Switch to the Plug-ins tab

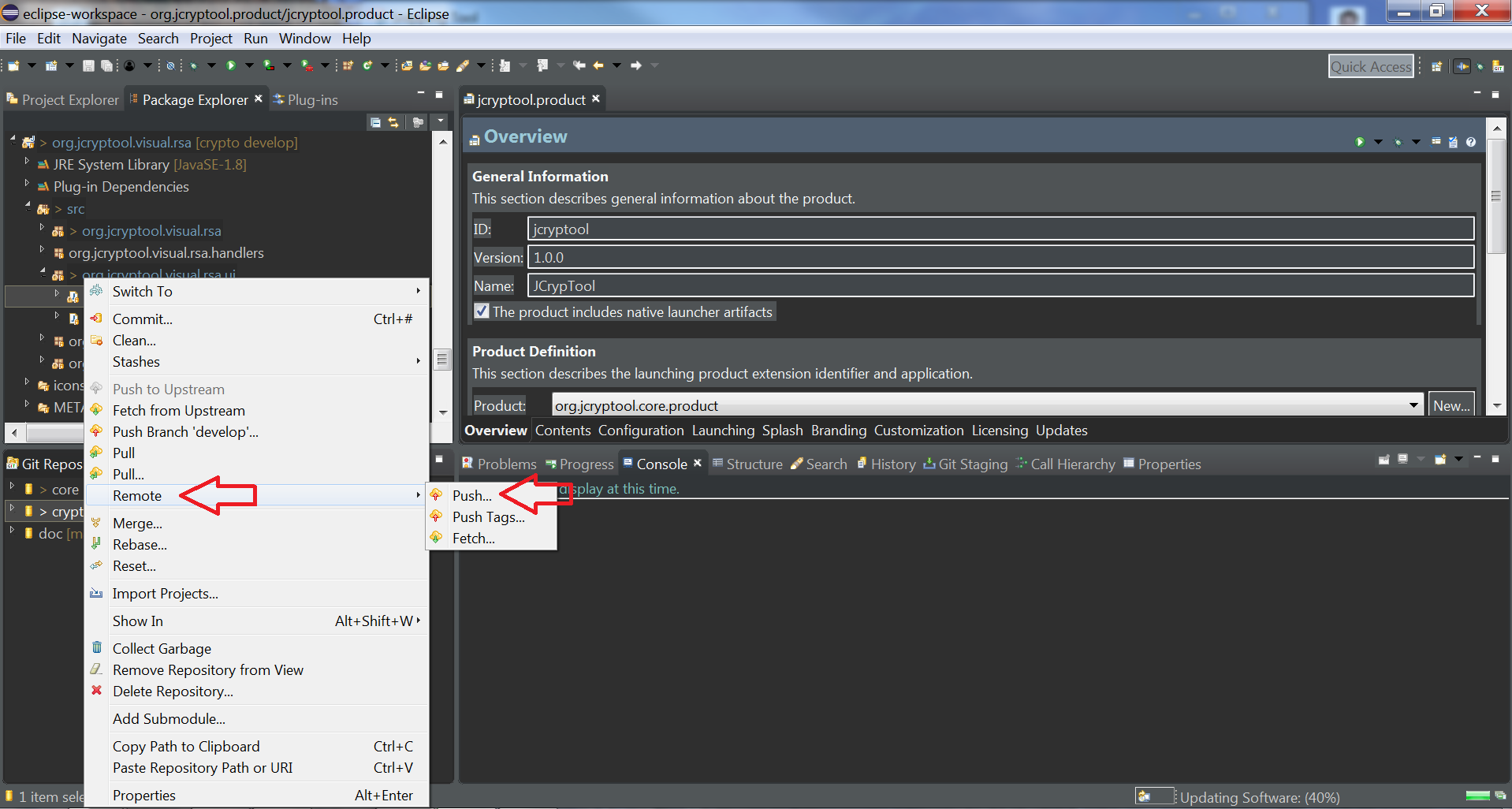click(305, 99)
